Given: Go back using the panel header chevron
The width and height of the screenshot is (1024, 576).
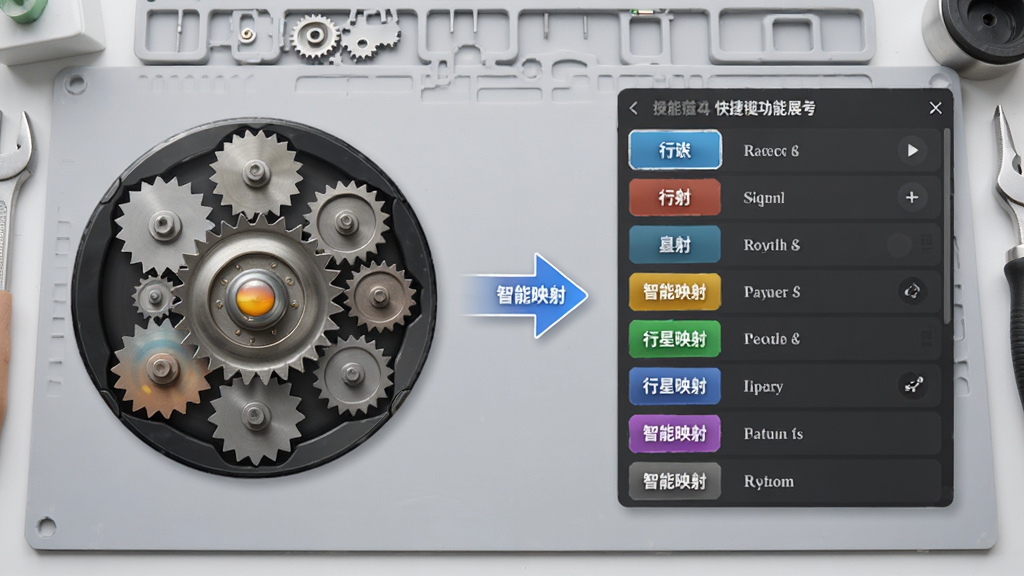Looking at the screenshot, I should tap(633, 108).
